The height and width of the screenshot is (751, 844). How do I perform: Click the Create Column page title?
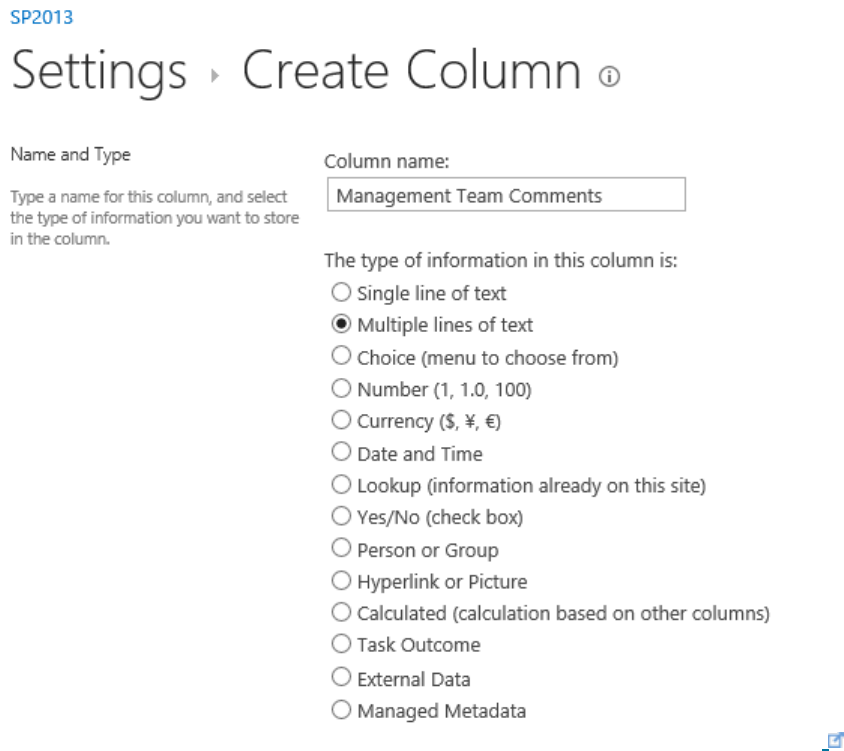click(411, 72)
